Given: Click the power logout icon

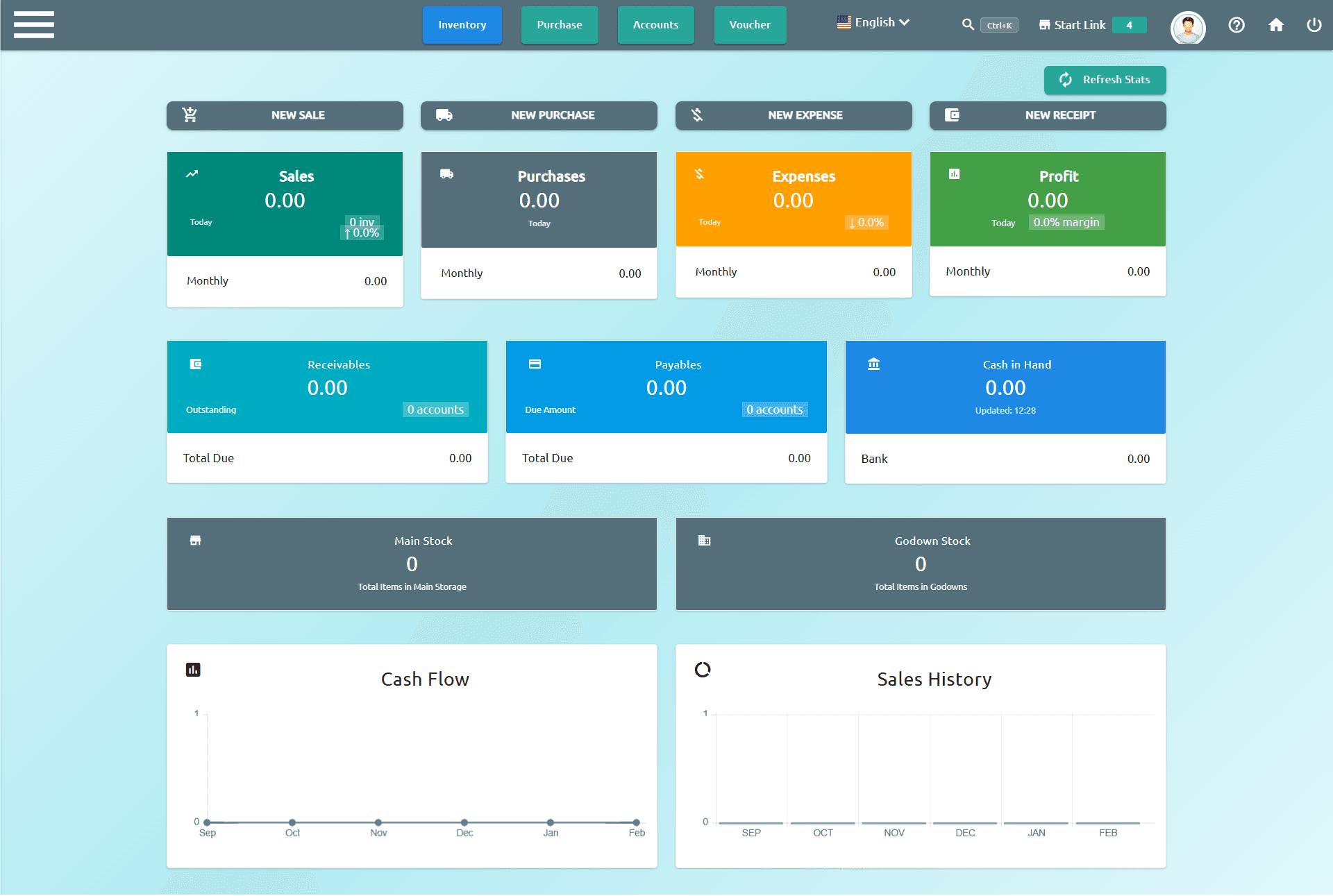Looking at the screenshot, I should tap(1314, 25).
